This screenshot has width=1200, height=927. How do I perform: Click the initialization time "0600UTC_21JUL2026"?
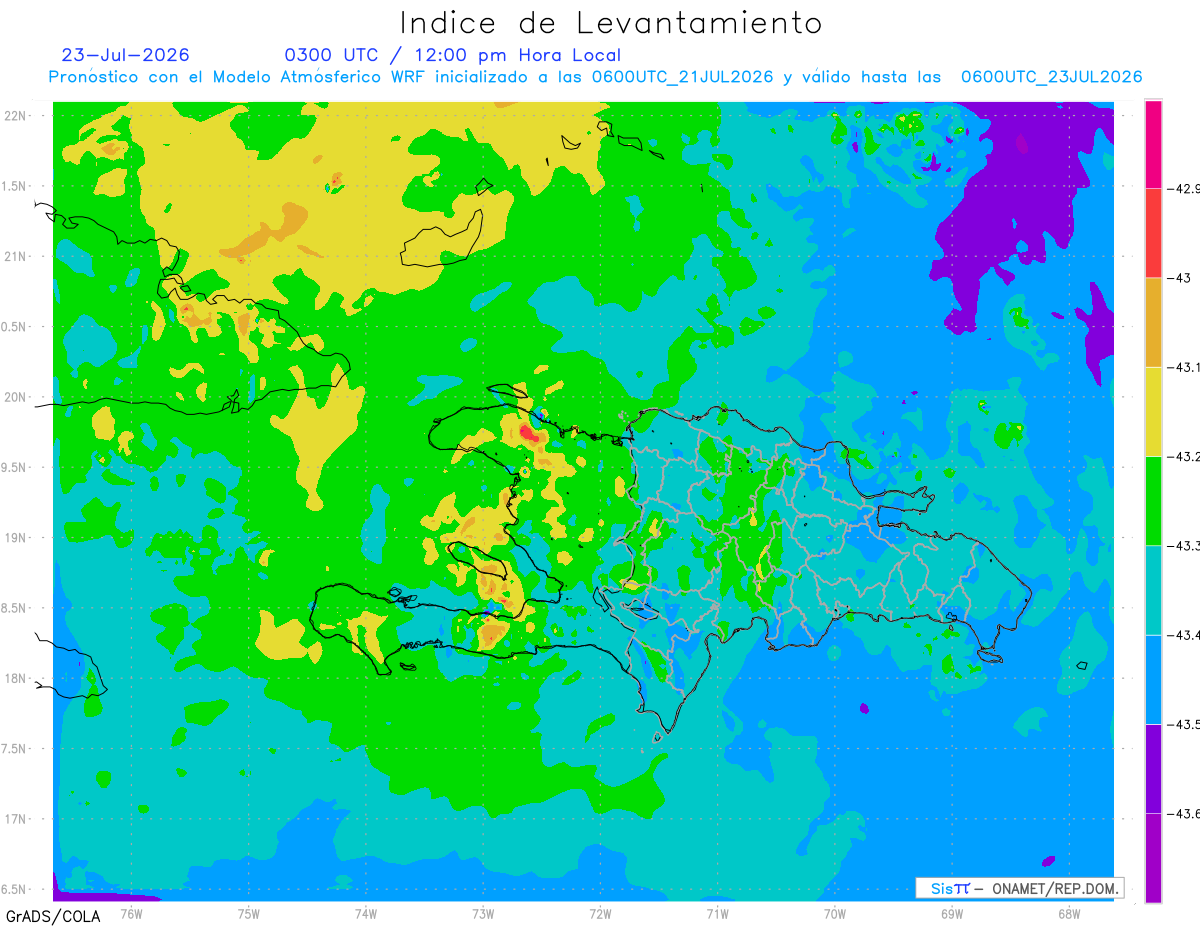point(682,77)
